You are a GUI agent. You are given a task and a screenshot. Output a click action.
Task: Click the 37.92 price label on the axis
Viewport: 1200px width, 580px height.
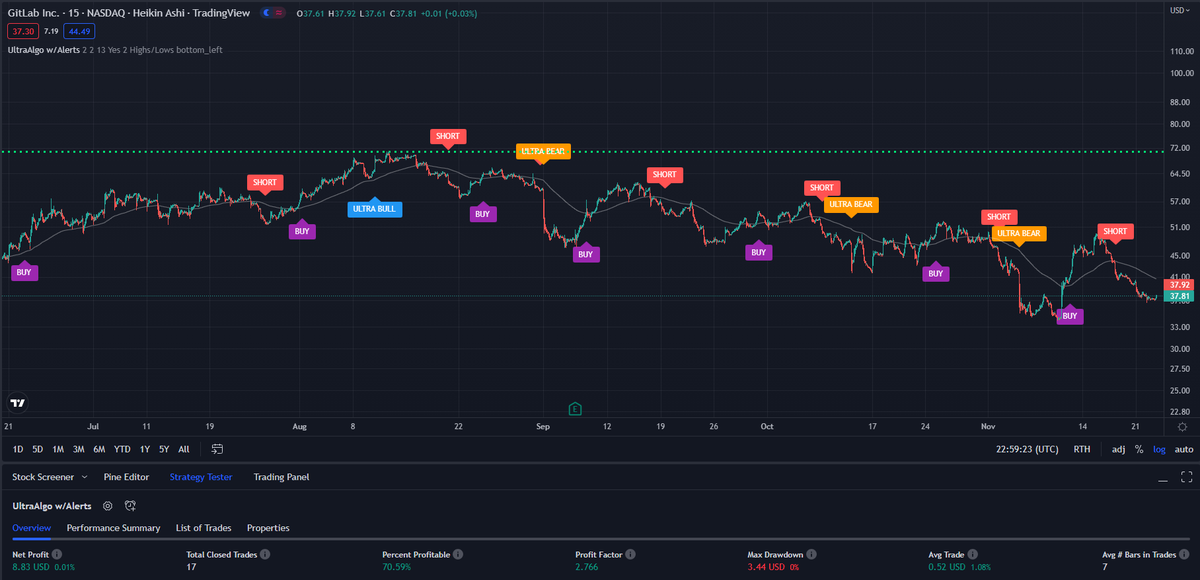click(x=1181, y=284)
